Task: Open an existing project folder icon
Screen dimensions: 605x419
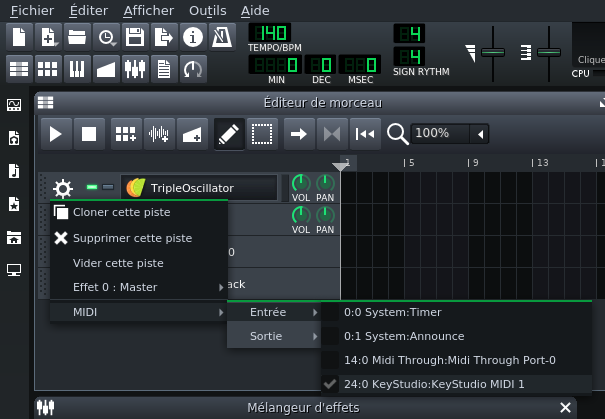Action: pyautogui.click(x=77, y=37)
